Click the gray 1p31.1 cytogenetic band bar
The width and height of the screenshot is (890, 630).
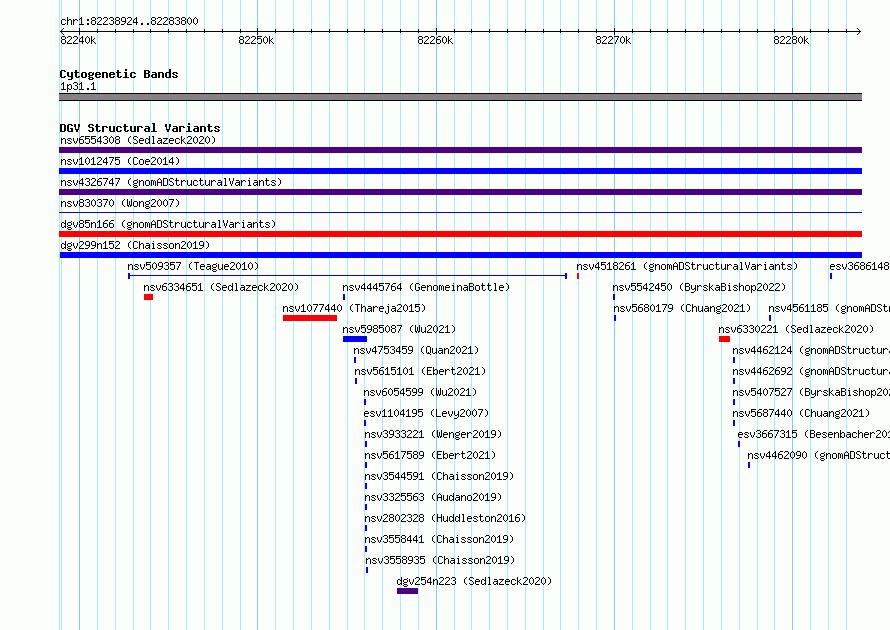[460, 97]
